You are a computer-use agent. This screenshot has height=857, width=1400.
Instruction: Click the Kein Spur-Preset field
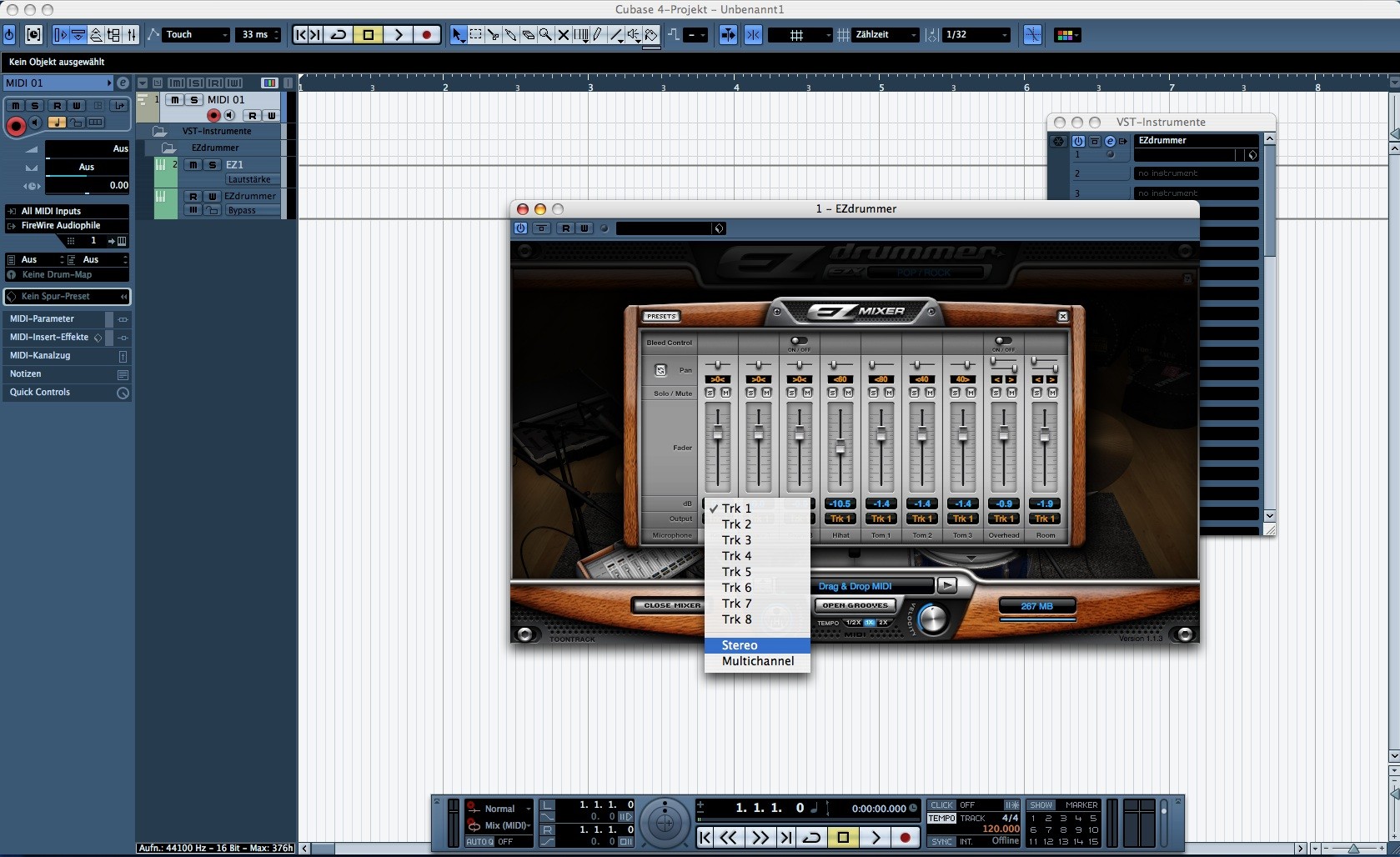pos(67,297)
